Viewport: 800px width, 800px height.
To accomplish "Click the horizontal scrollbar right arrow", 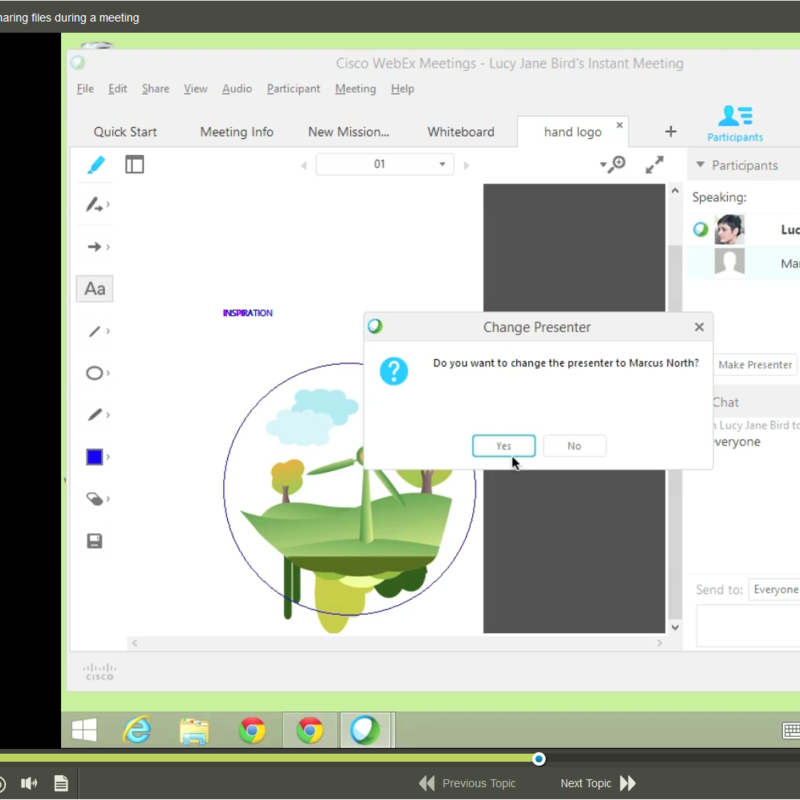I will point(659,643).
